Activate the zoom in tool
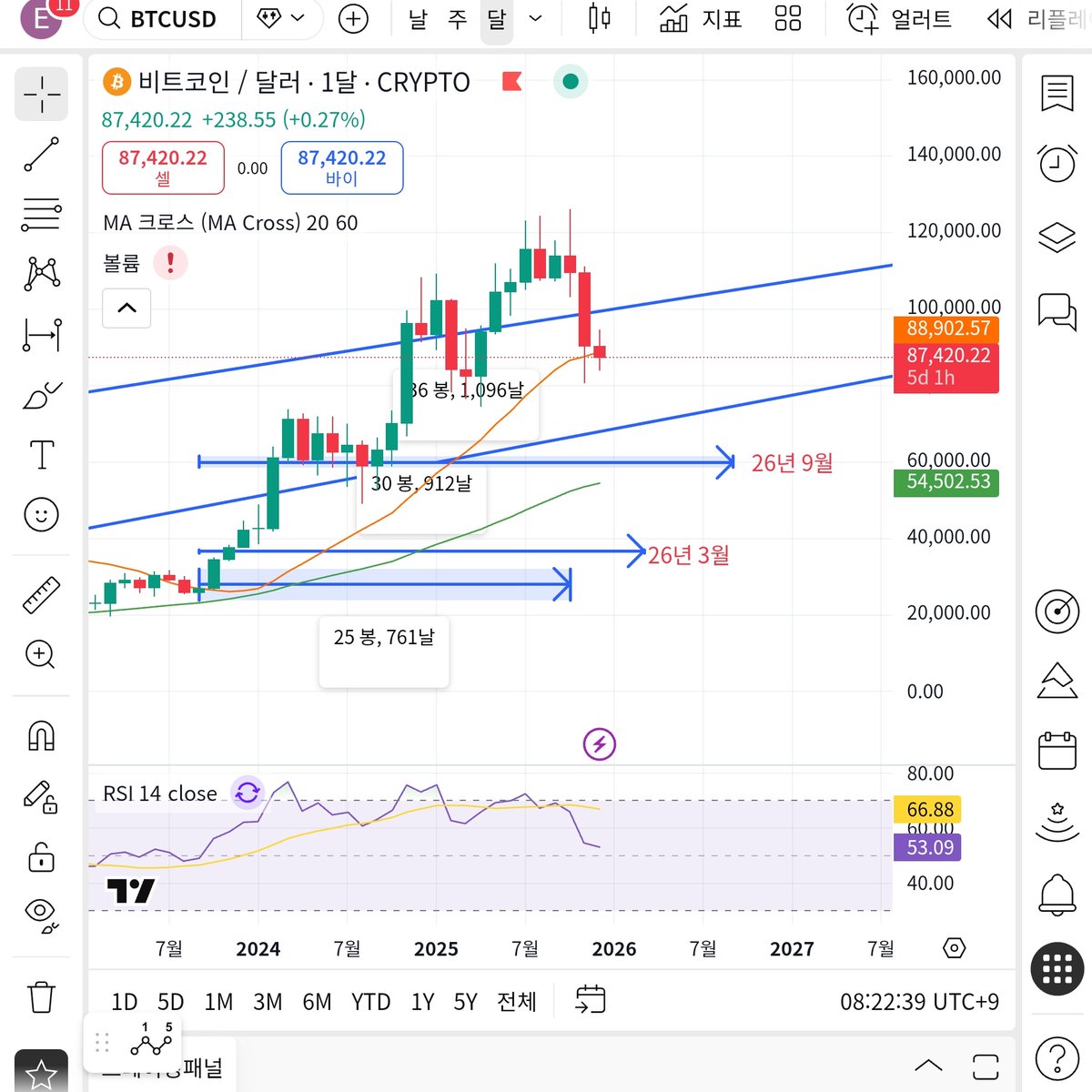 pos(41,654)
